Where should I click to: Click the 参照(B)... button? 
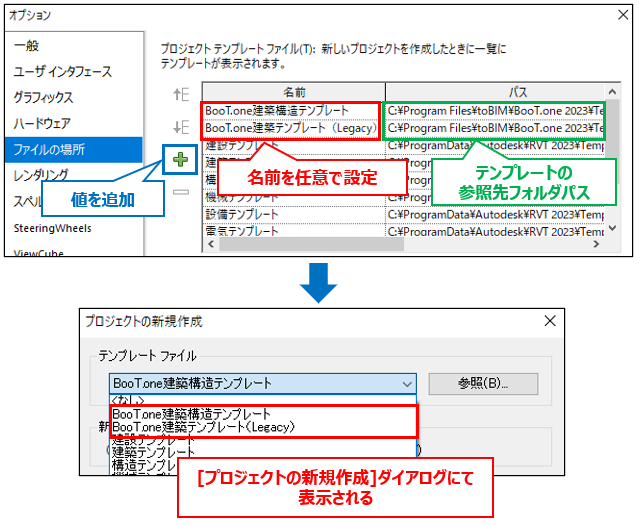pos(483,384)
